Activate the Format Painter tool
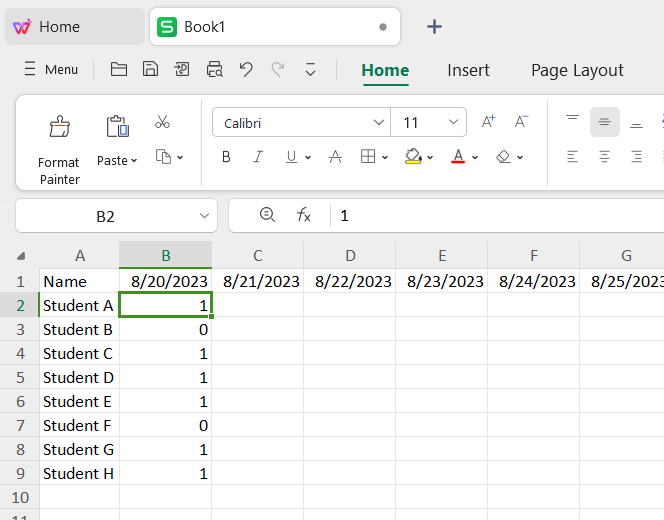Screen dimensions: 664x520 coord(59,150)
